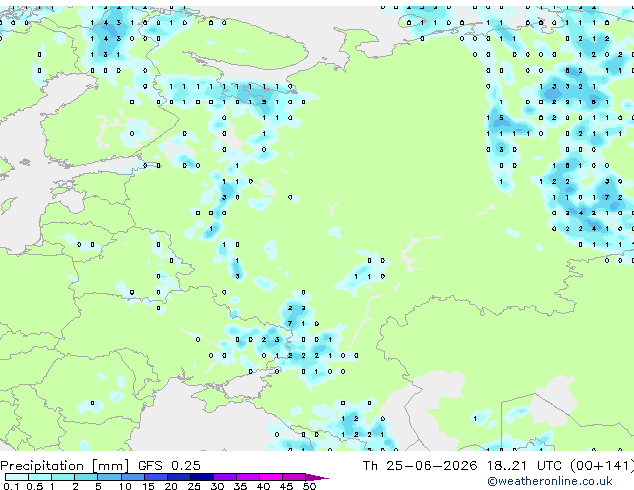Select the "10" legend scale label
Viewport: 634px width, 490px height.
[125, 486]
